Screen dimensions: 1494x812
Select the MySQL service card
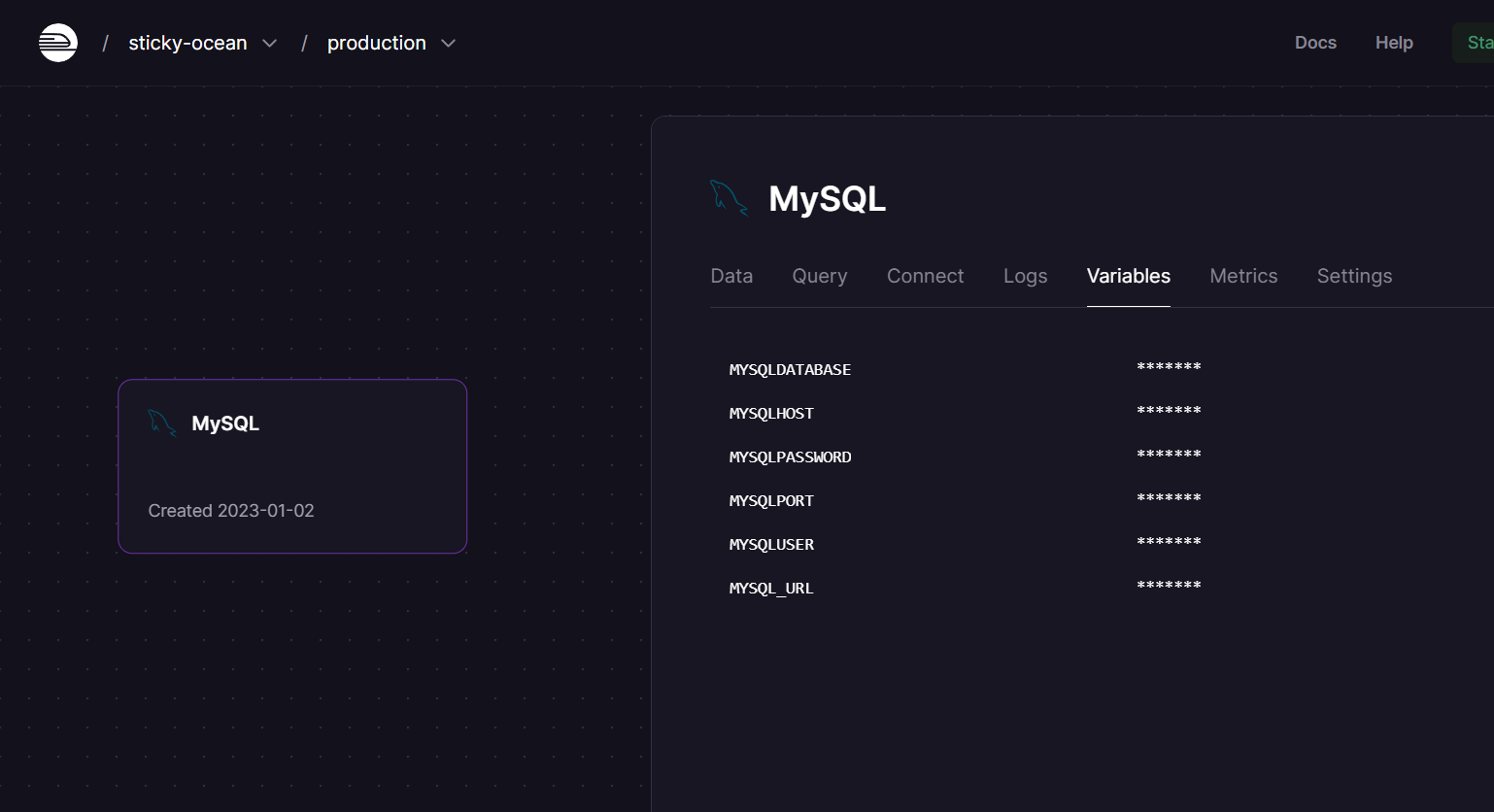(292, 466)
